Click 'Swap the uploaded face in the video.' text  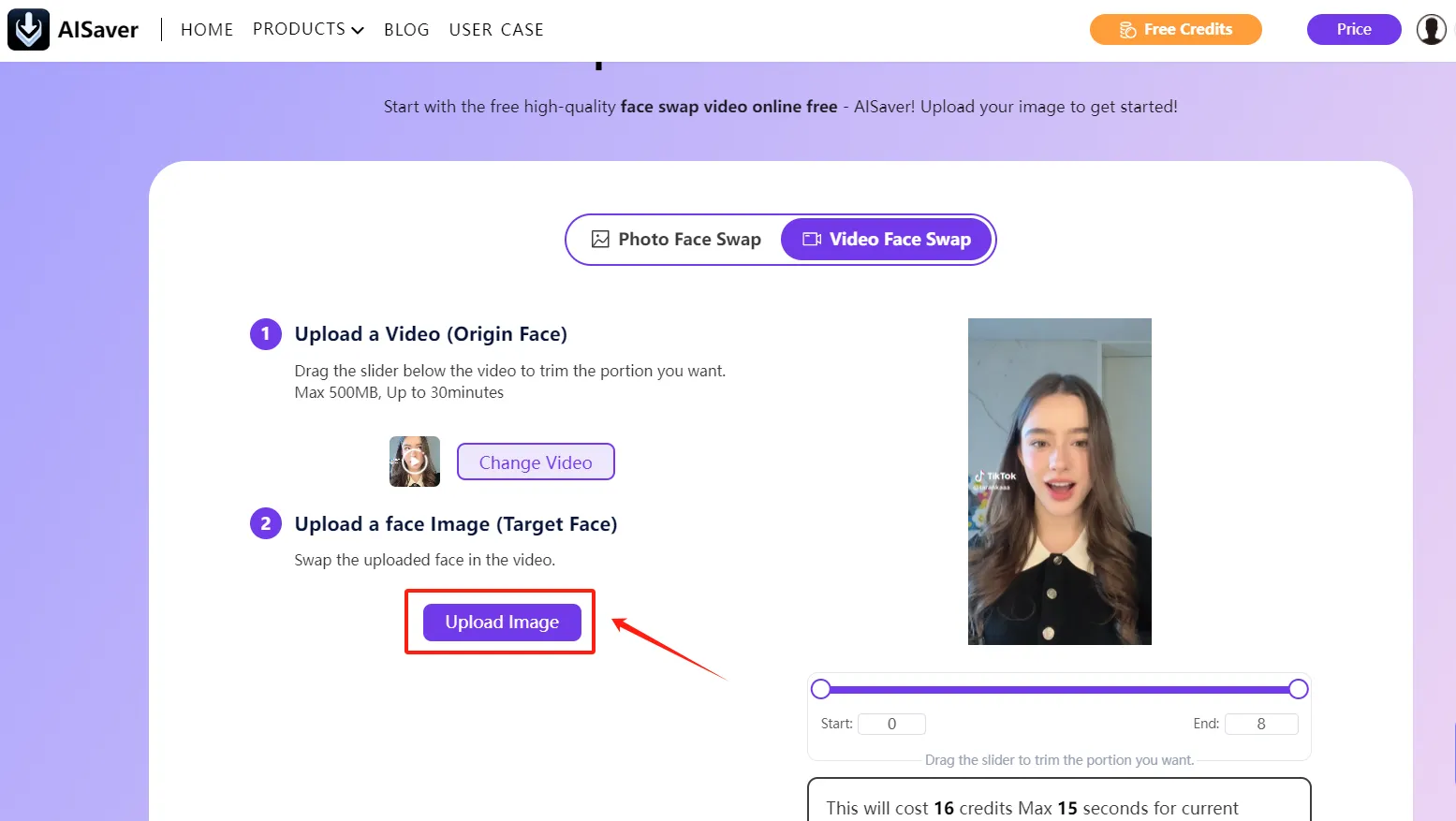click(425, 560)
